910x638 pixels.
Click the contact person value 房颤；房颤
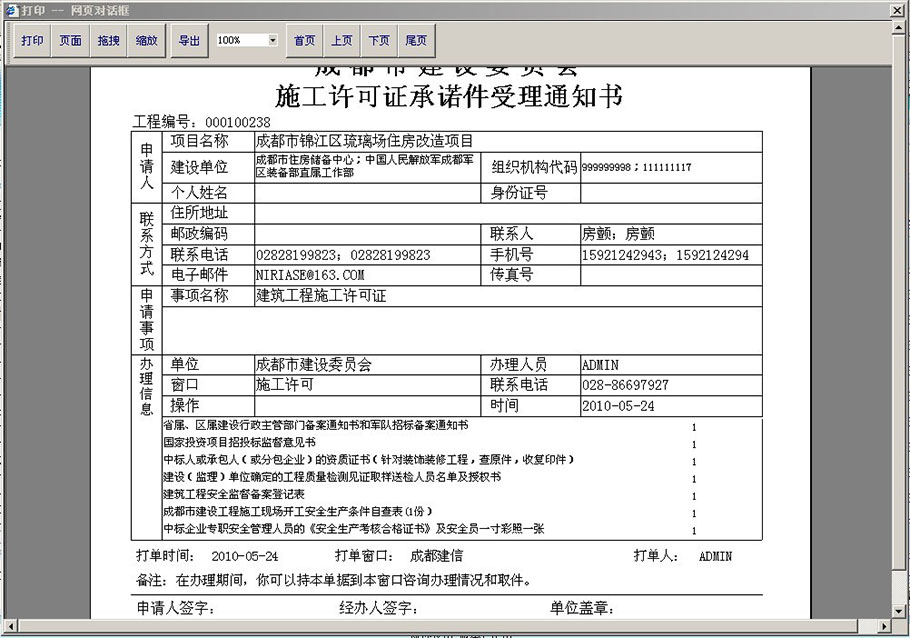(618, 234)
